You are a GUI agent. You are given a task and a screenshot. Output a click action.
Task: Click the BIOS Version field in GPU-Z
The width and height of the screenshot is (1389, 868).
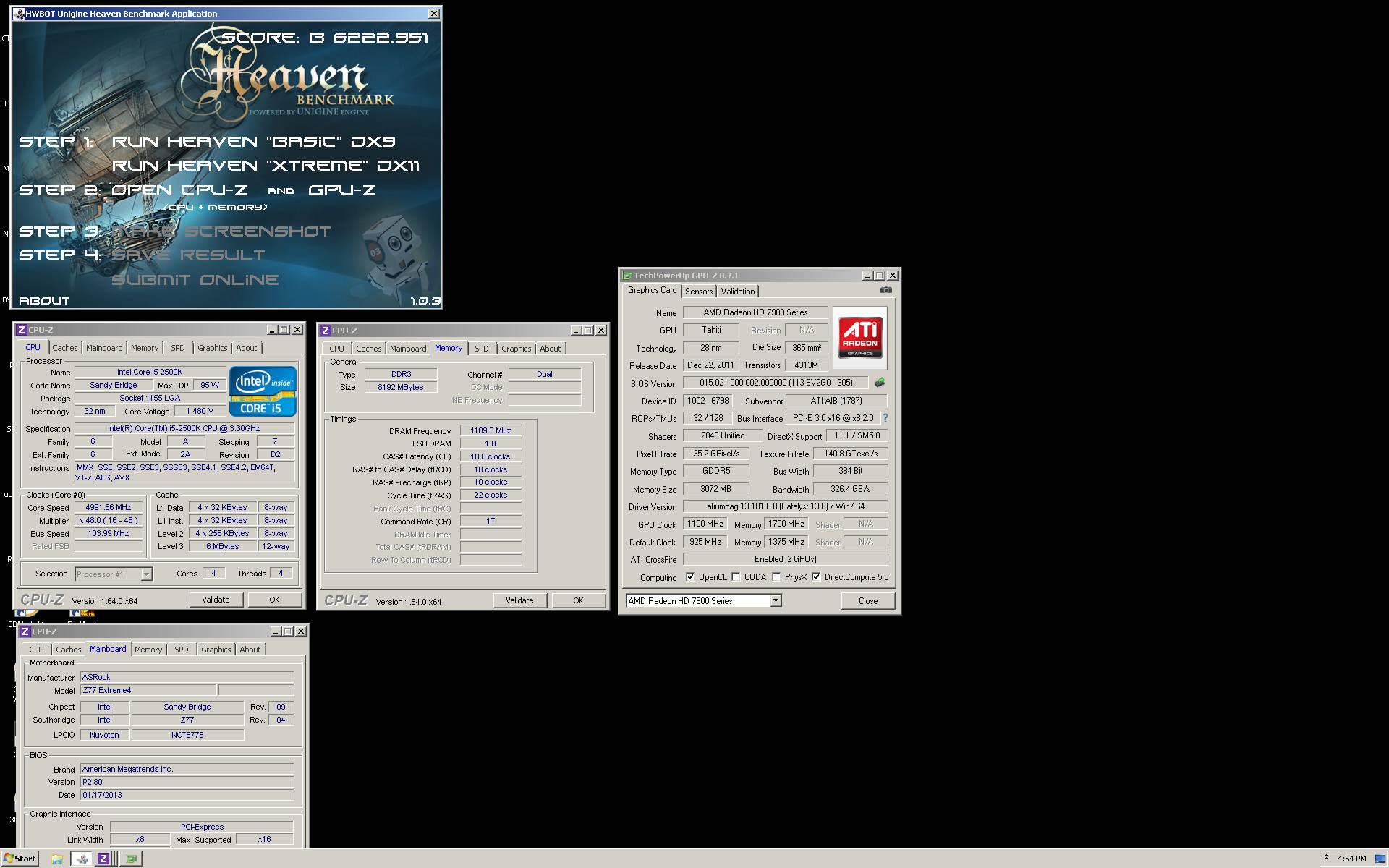point(776,383)
